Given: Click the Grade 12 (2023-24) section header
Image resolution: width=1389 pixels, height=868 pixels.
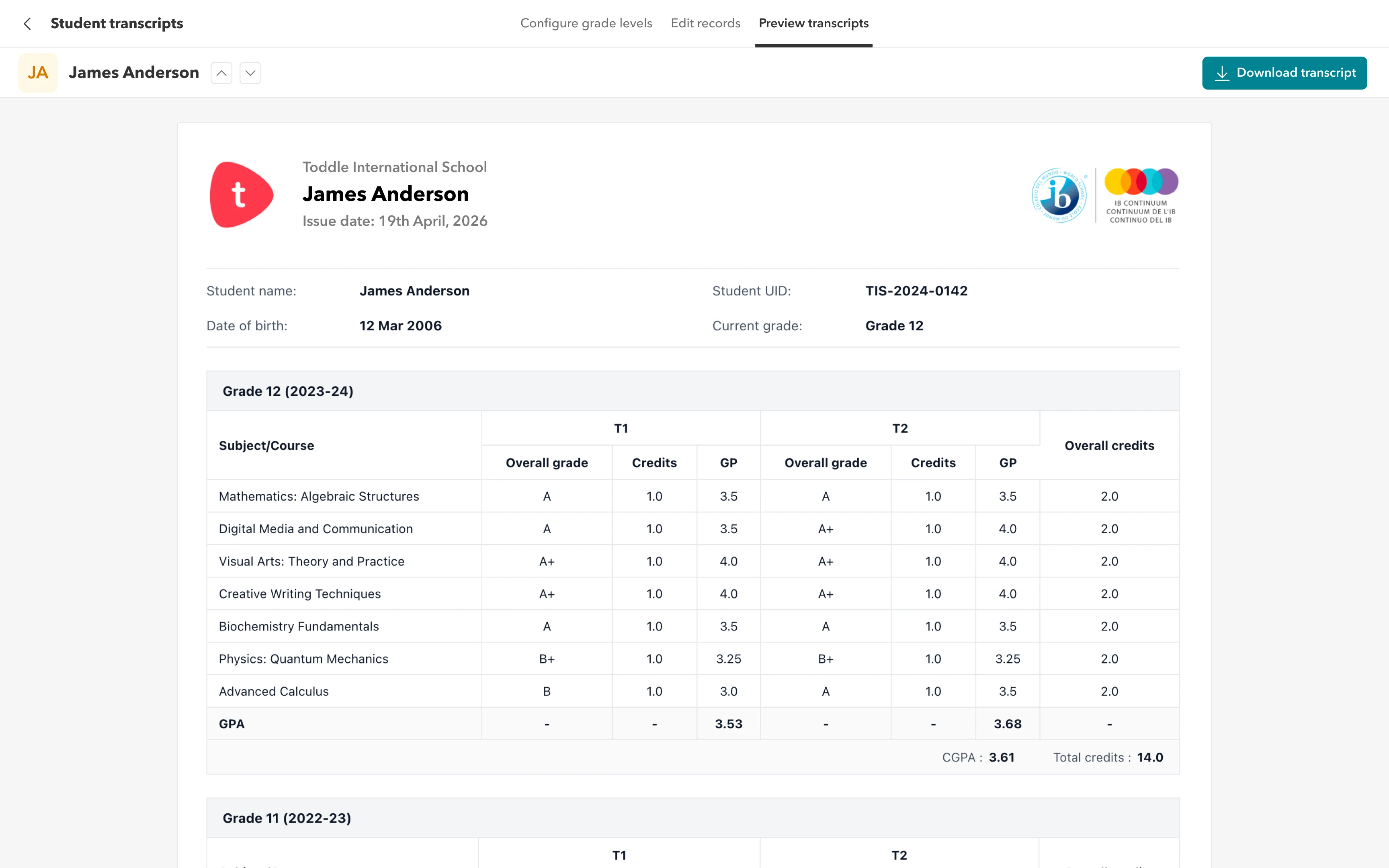Looking at the screenshot, I should click(693, 391).
